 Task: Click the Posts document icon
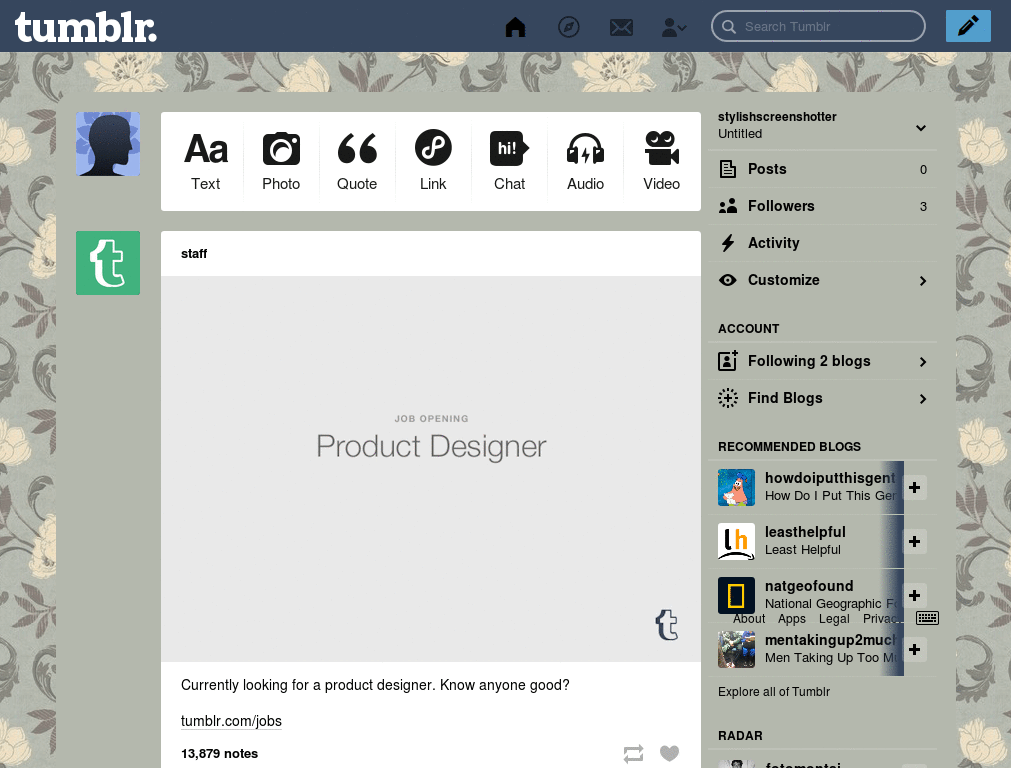728,169
